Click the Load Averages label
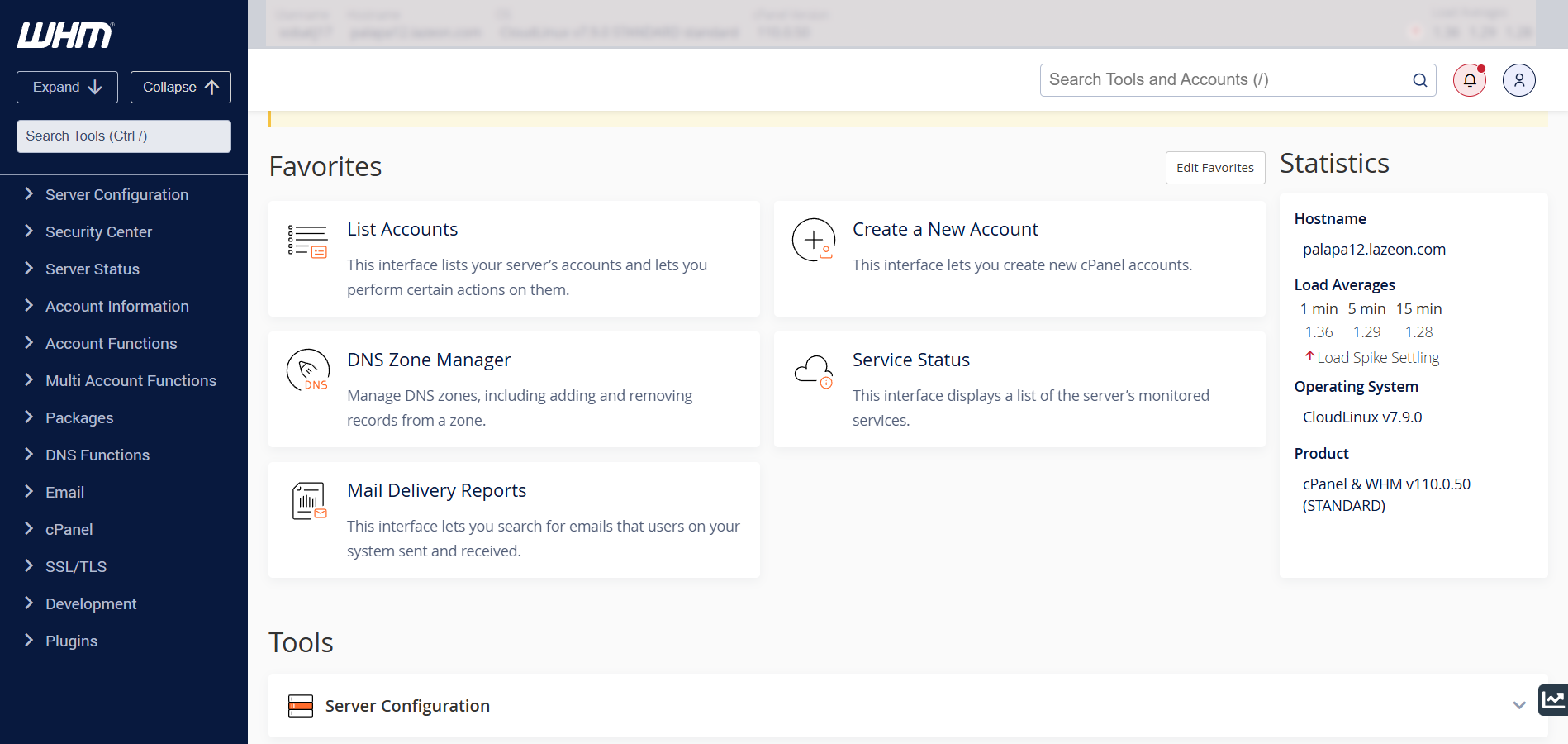Viewport: 1568px width, 744px height. click(x=1344, y=285)
